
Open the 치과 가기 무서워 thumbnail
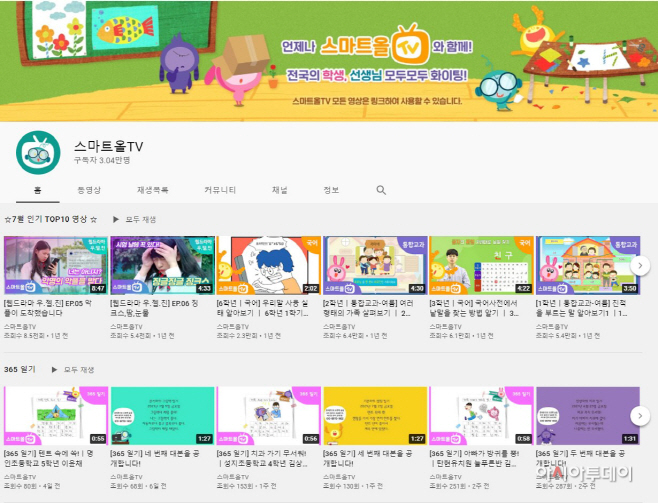point(269,416)
